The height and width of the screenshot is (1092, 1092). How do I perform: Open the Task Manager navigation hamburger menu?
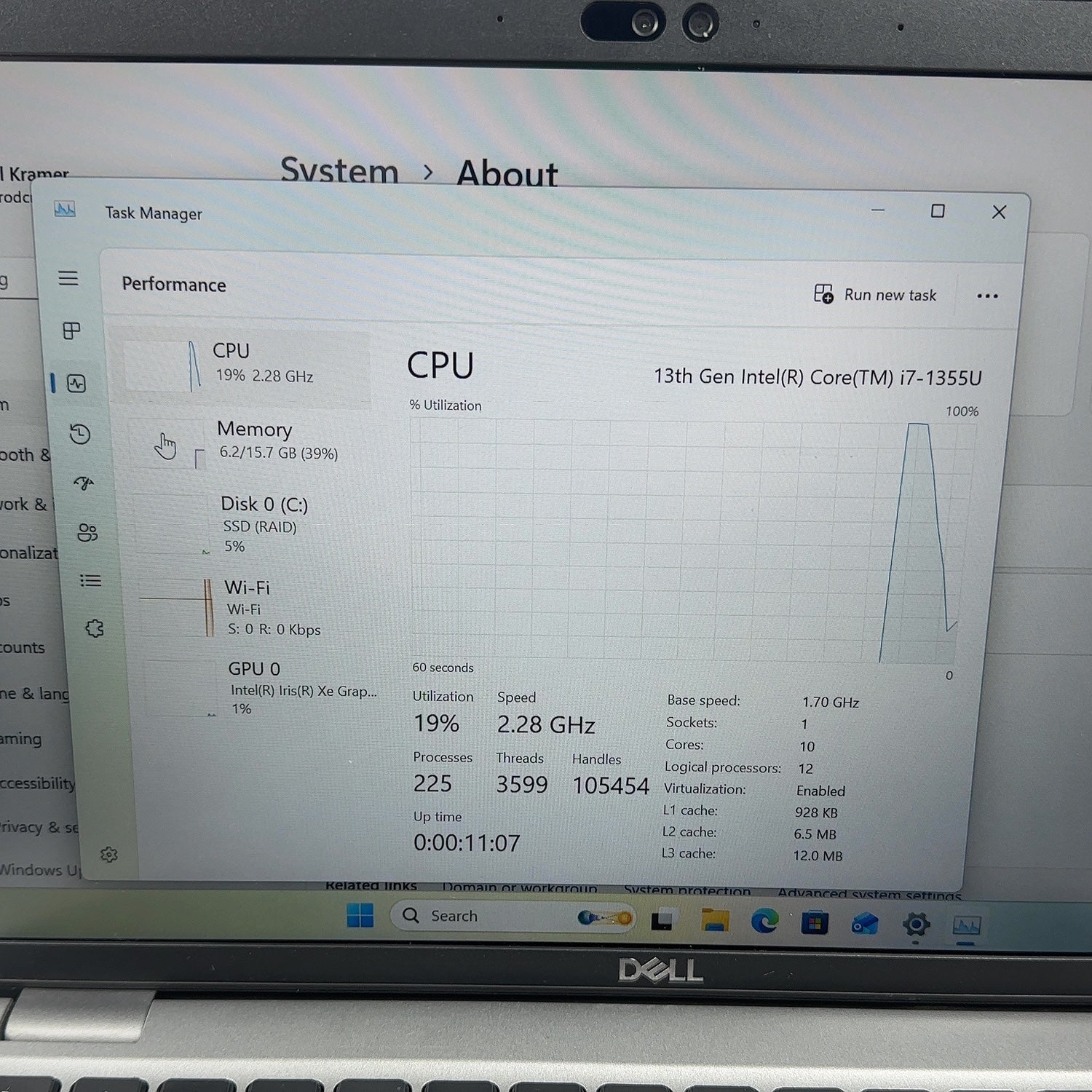pyautogui.click(x=68, y=278)
